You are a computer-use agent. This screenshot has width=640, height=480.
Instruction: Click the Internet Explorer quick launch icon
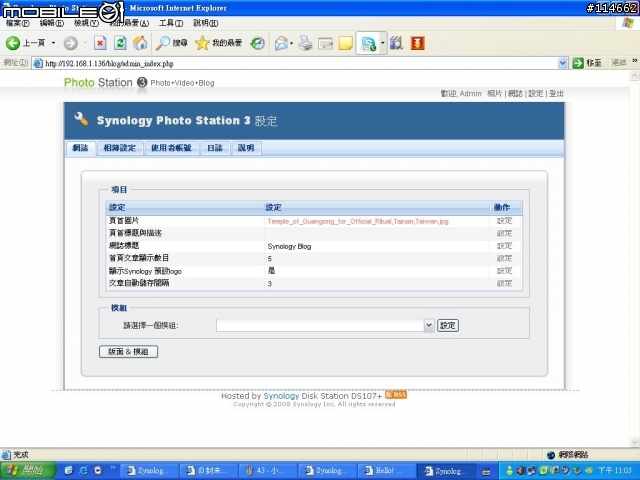coord(83,471)
